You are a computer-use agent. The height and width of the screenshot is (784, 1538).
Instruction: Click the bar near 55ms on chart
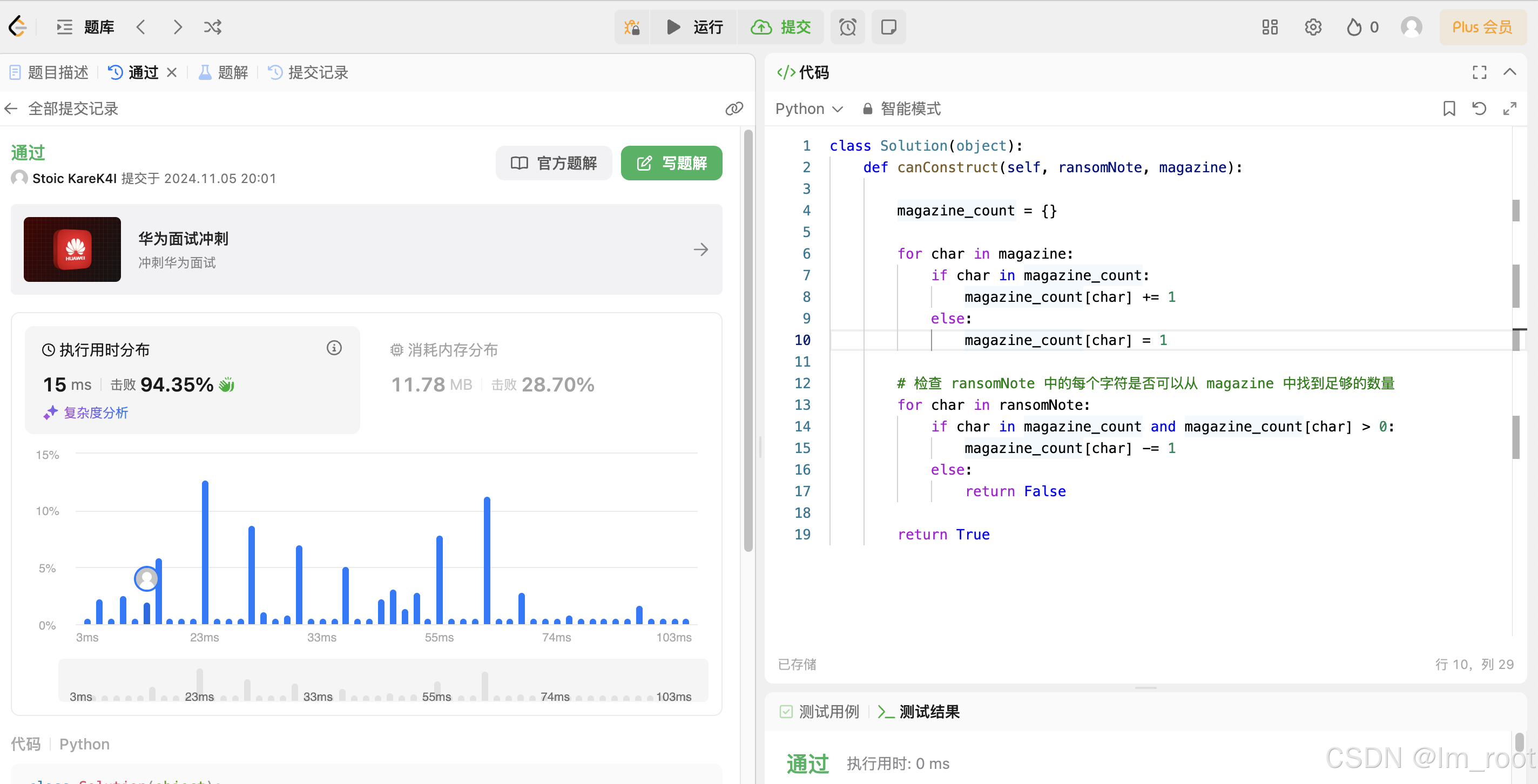pyautogui.click(x=439, y=579)
